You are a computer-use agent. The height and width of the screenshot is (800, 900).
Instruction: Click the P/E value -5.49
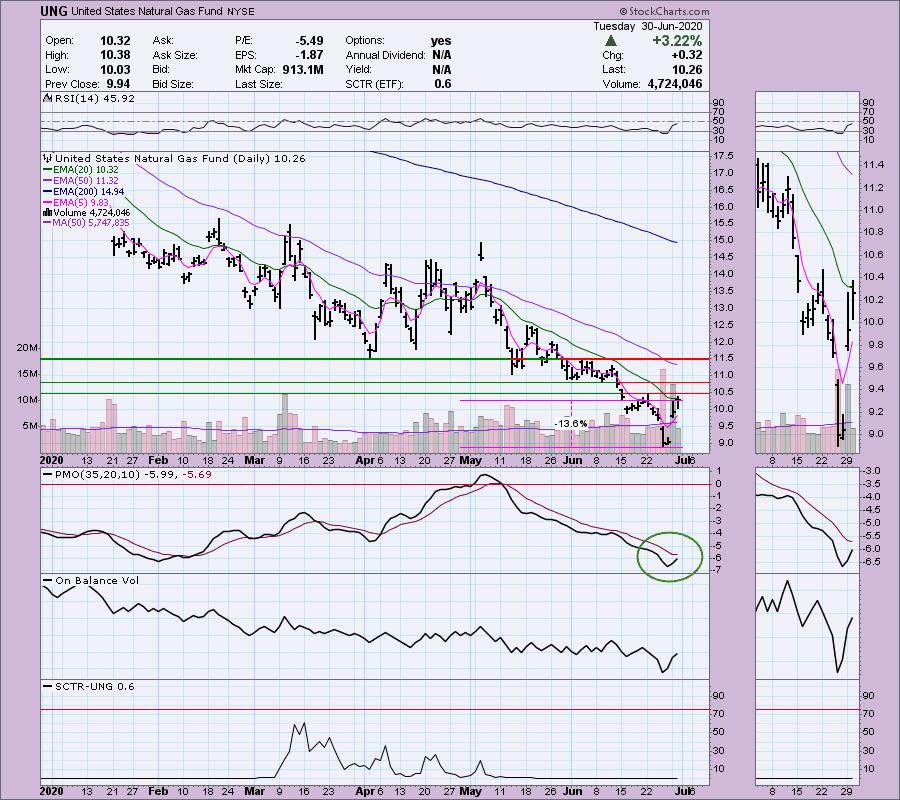(309, 41)
